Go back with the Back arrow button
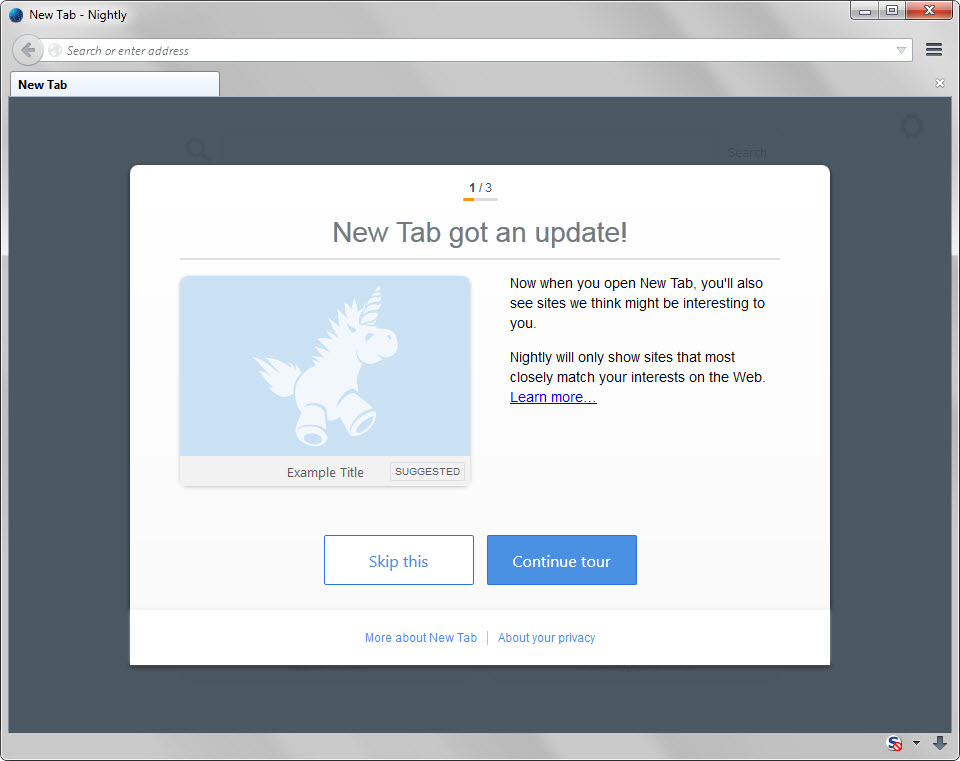 coord(28,50)
